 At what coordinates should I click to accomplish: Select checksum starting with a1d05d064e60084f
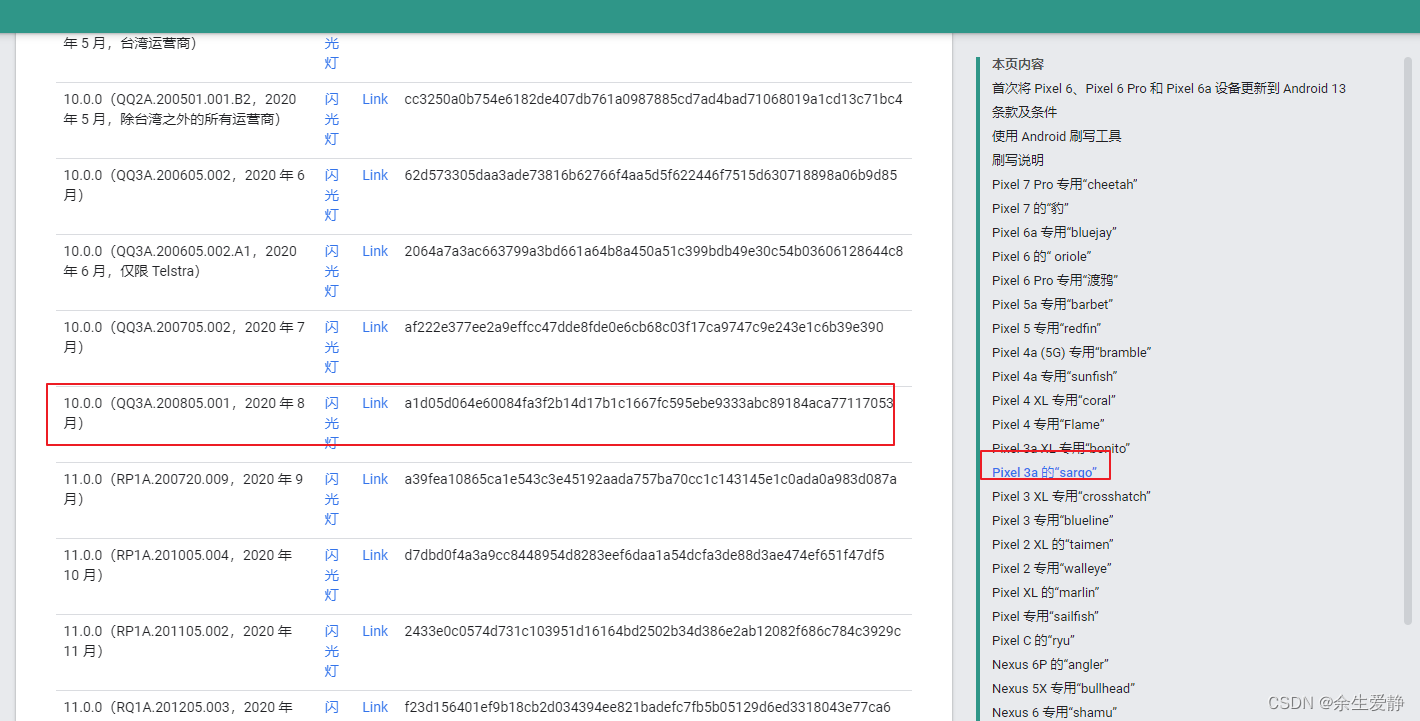[648, 403]
